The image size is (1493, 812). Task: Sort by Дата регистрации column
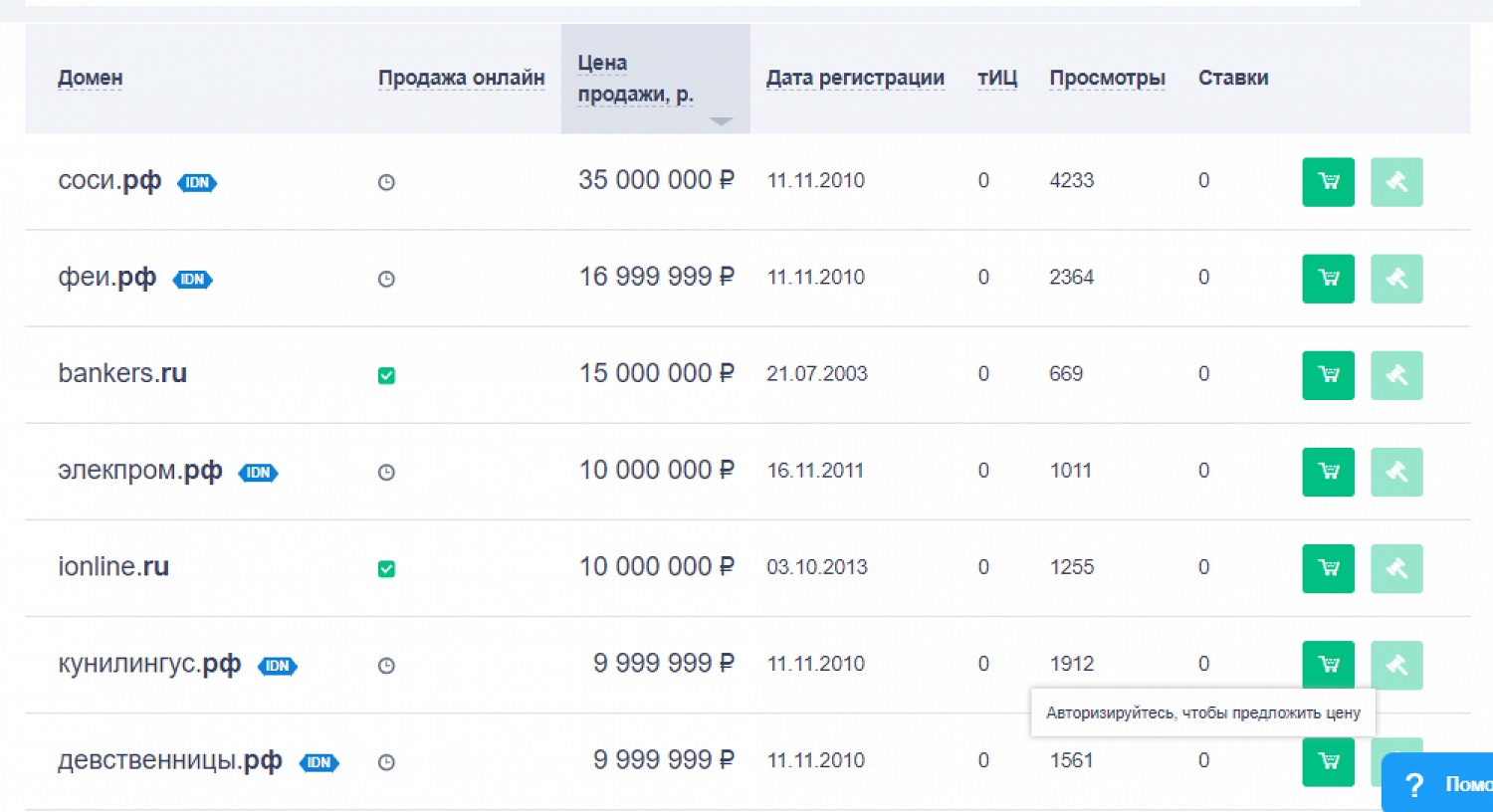point(855,78)
